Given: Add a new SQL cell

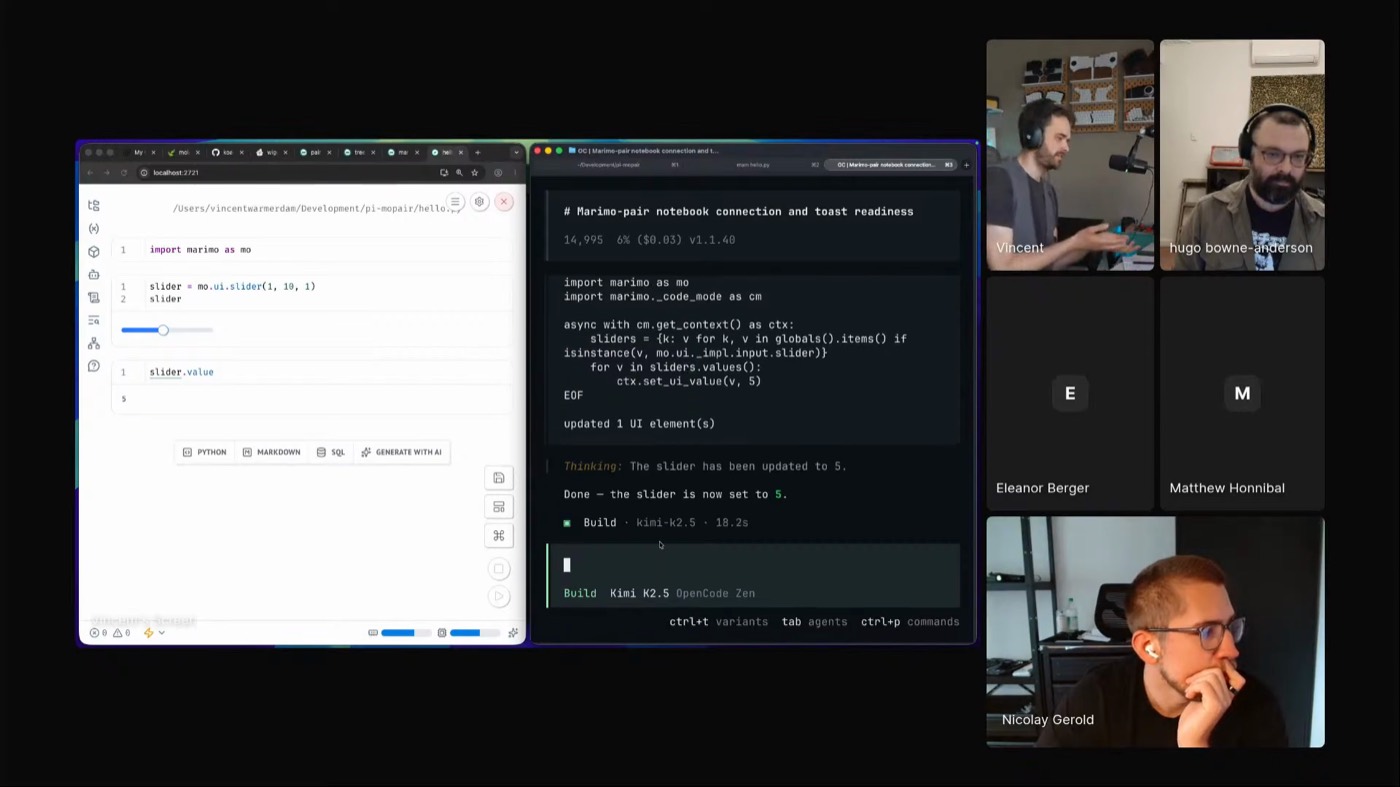Looking at the screenshot, I should coord(331,452).
